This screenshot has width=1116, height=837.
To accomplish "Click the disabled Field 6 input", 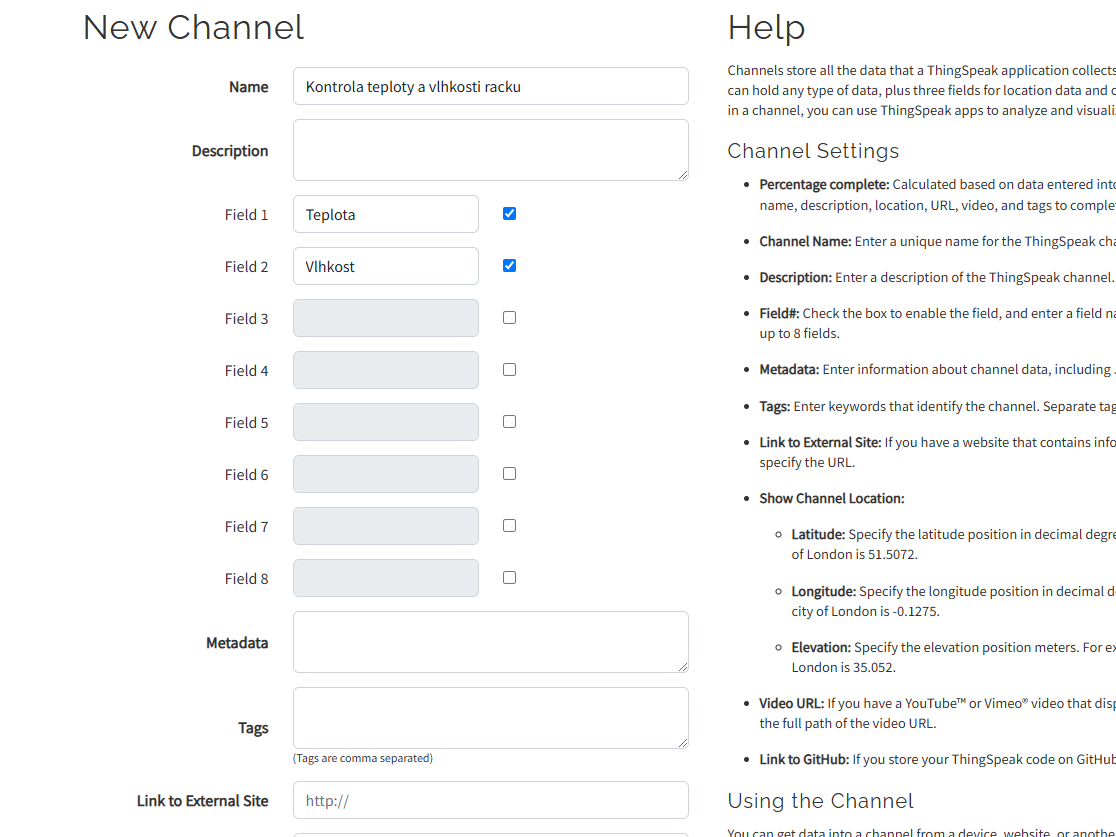I will [386, 474].
